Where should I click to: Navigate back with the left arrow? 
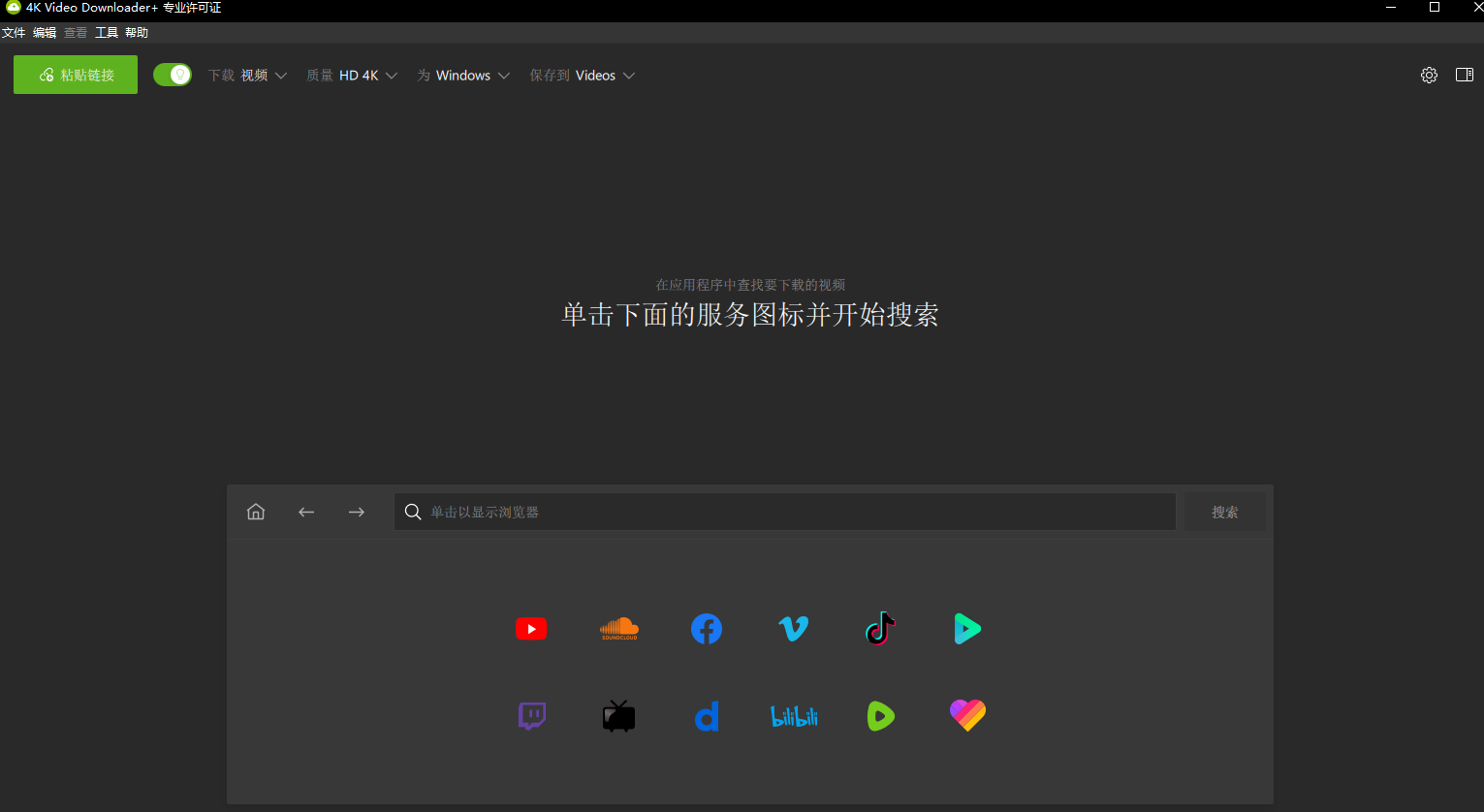pyautogui.click(x=306, y=512)
